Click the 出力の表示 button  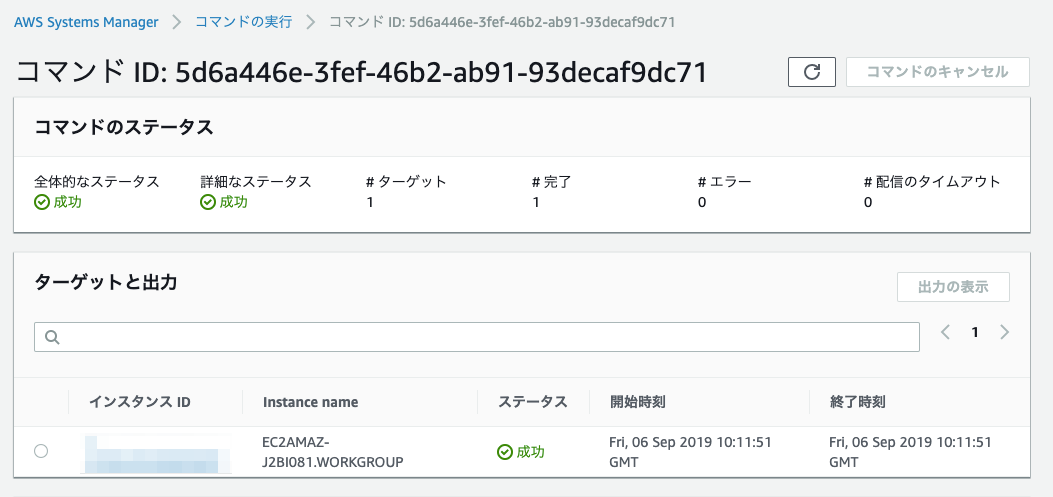(953, 287)
